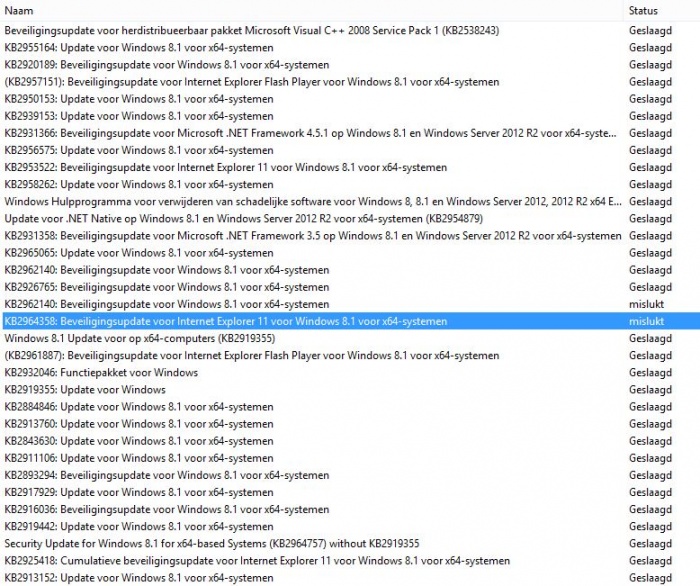Choose update row KB2939153
Image resolution: width=700 pixels, height=586 pixels.
(350, 116)
